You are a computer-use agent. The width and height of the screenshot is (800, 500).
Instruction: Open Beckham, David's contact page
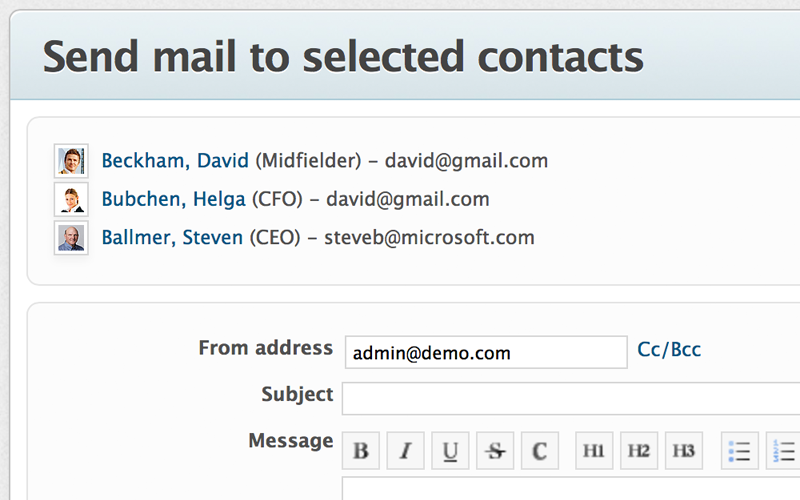tap(175, 160)
